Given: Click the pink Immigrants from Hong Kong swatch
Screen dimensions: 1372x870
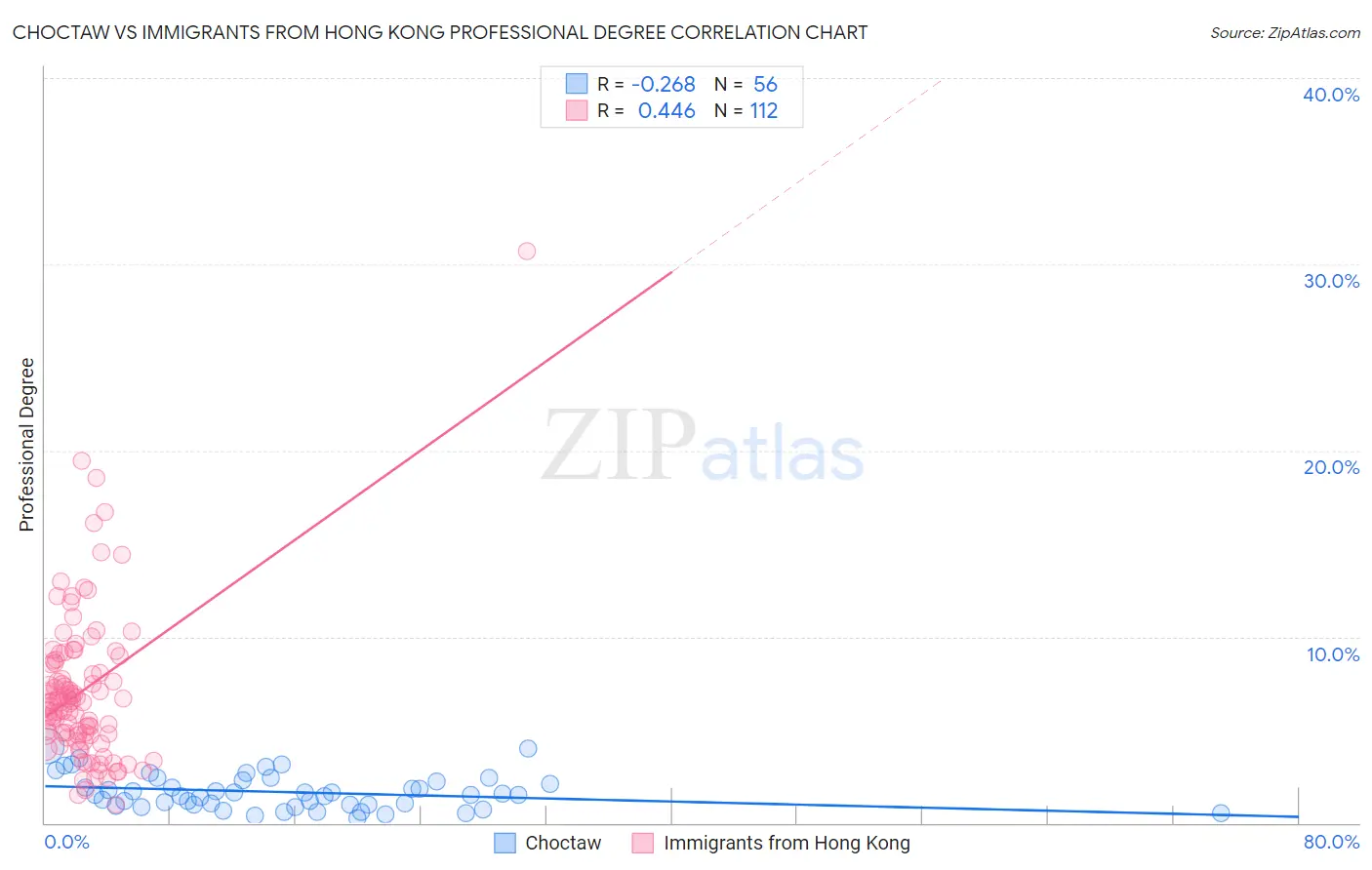Looking at the screenshot, I should (642, 844).
